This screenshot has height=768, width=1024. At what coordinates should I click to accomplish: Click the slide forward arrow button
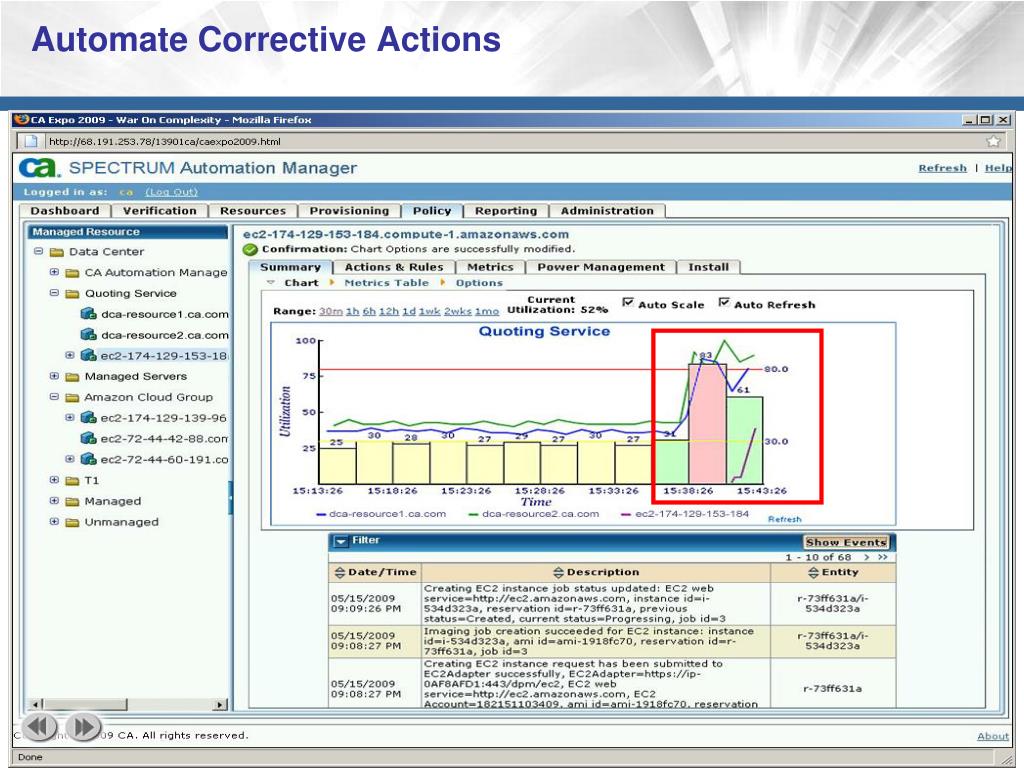click(x=84, y=726)
